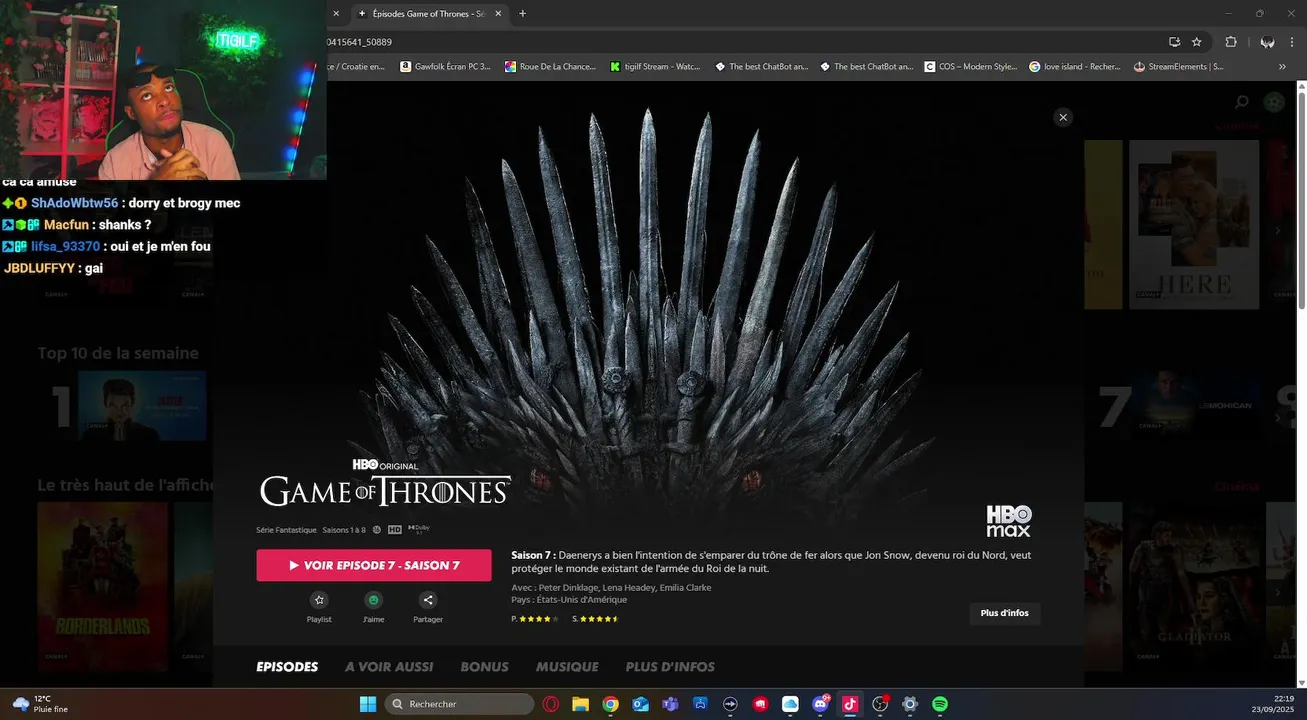Advance the bottom row right chevron
The image size is (1307, 720).
[1277, 592]
